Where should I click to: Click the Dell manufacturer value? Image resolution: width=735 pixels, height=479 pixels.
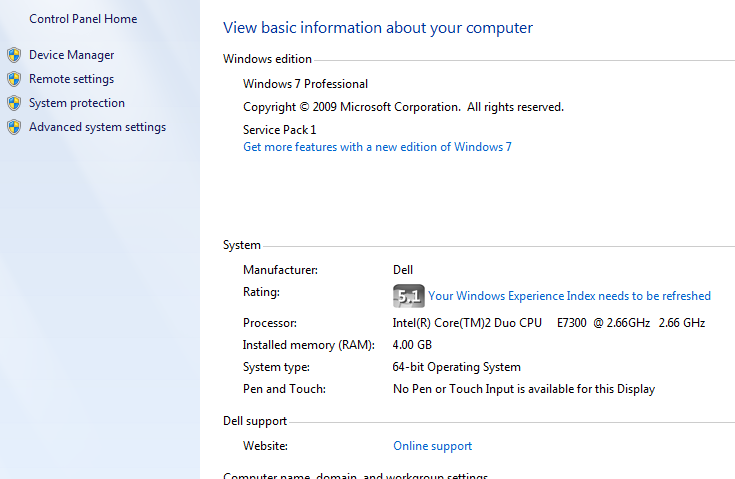point(403,270)
